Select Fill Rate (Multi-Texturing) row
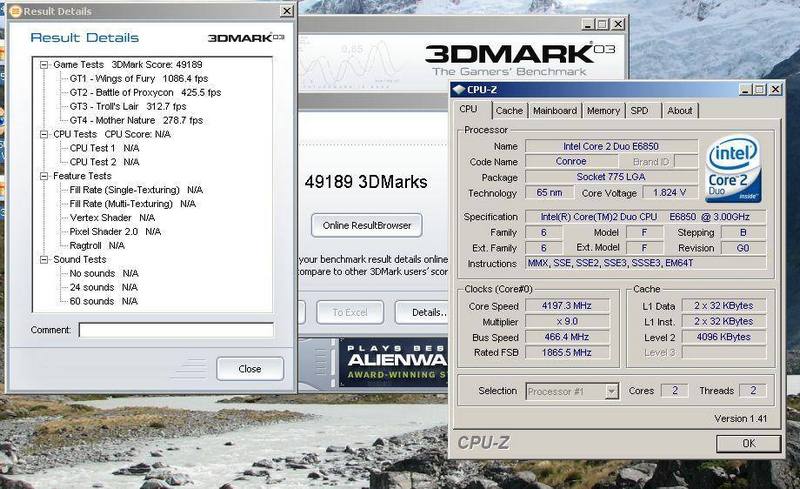The width and height of the screenshot is (800, 489). (x=133, y=204)
